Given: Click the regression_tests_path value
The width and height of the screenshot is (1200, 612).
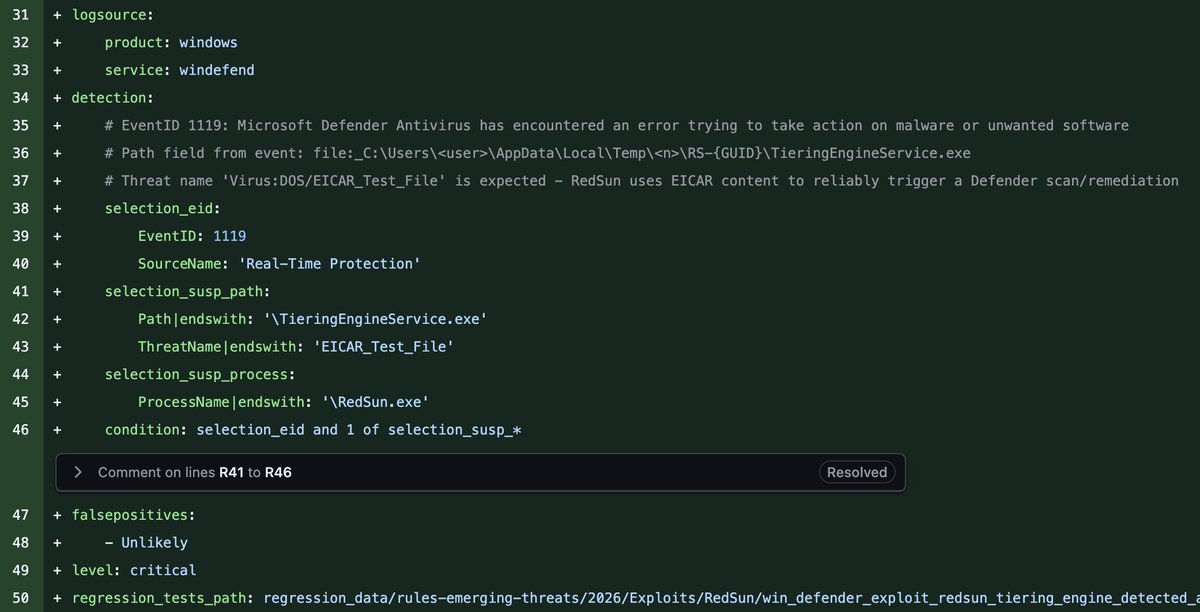Looking at the screenshot, I should [x=730, y=598].
